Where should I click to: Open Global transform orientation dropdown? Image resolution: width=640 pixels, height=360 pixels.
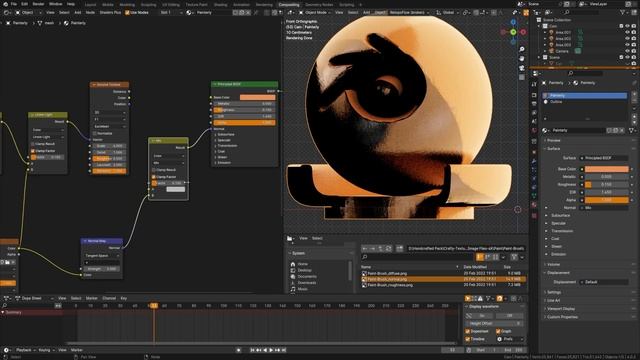coord(447,13)
